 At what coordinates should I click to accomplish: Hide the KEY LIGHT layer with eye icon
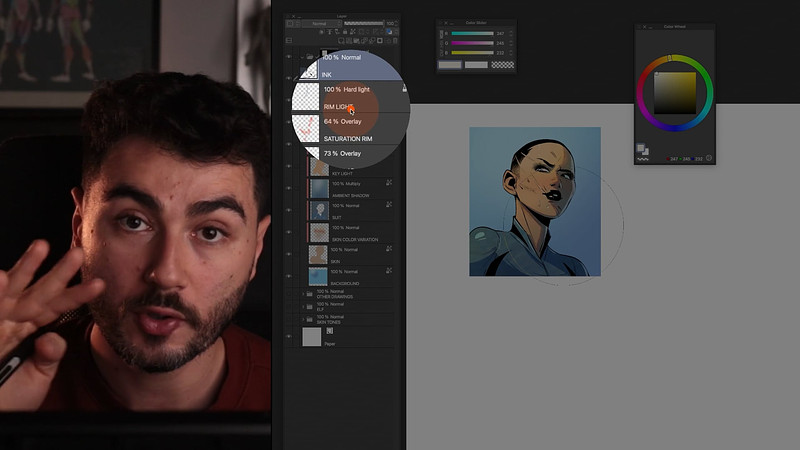pyautogui.click(x=289, y=166)
